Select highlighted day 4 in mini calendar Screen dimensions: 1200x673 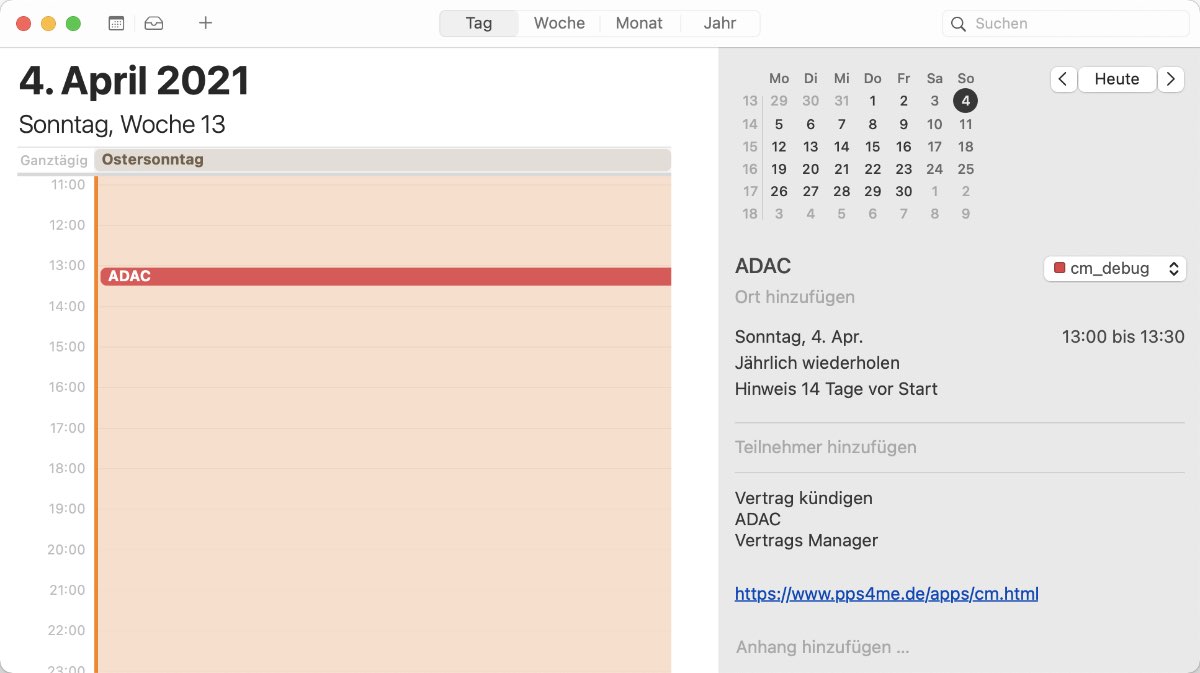(965, 101)
